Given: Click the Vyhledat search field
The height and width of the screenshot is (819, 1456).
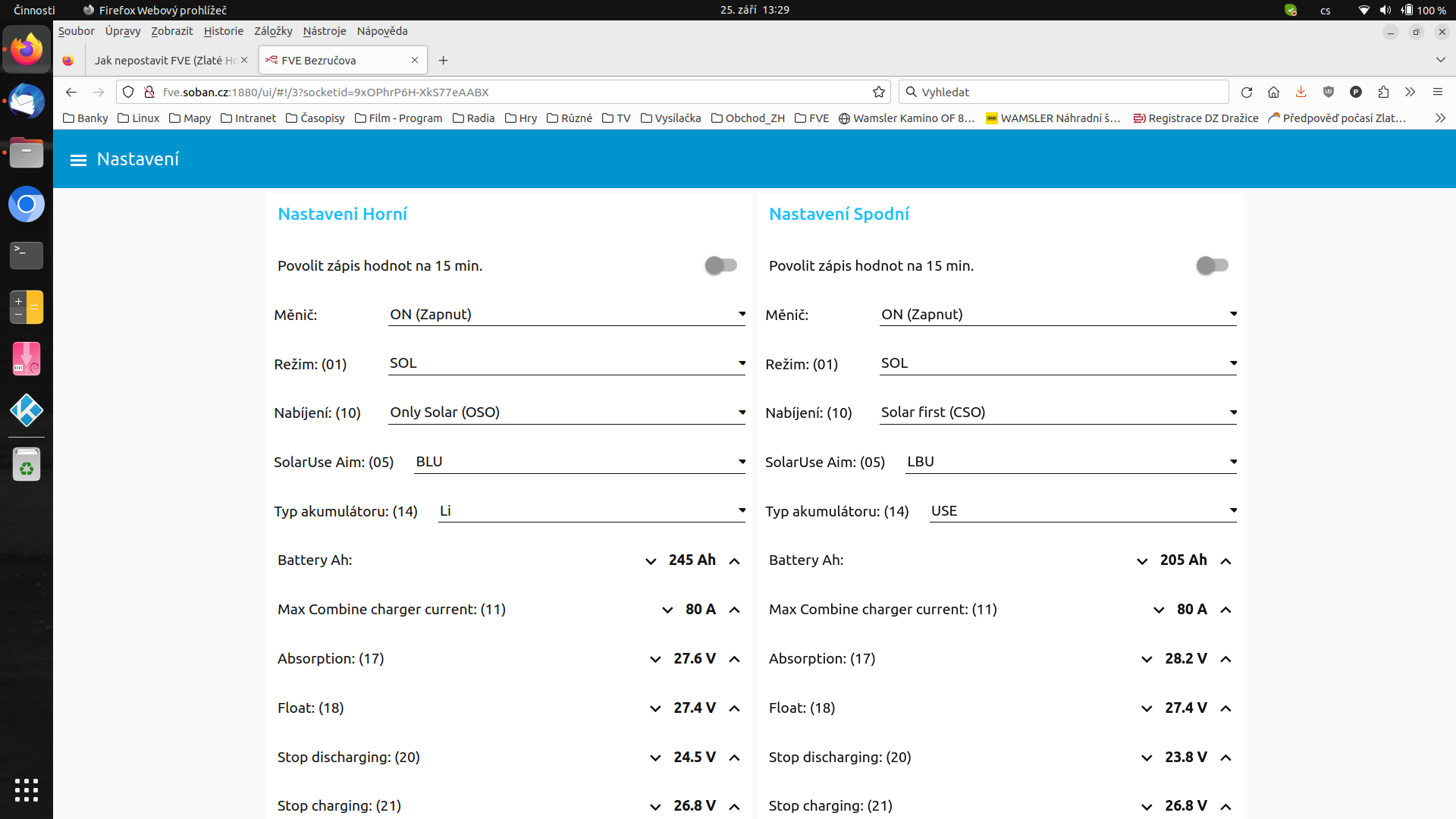Looking at the screenshot, I should point(1062,93).
